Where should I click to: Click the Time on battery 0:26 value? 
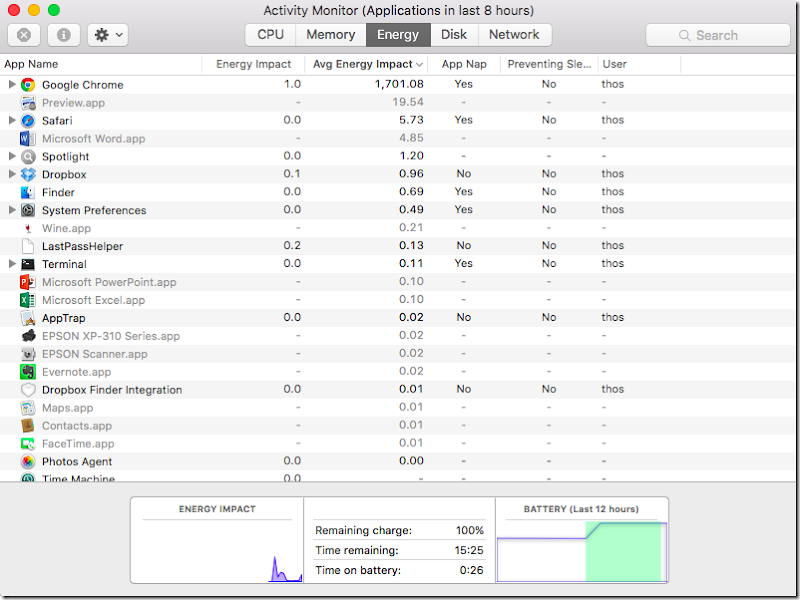point(471,570)
